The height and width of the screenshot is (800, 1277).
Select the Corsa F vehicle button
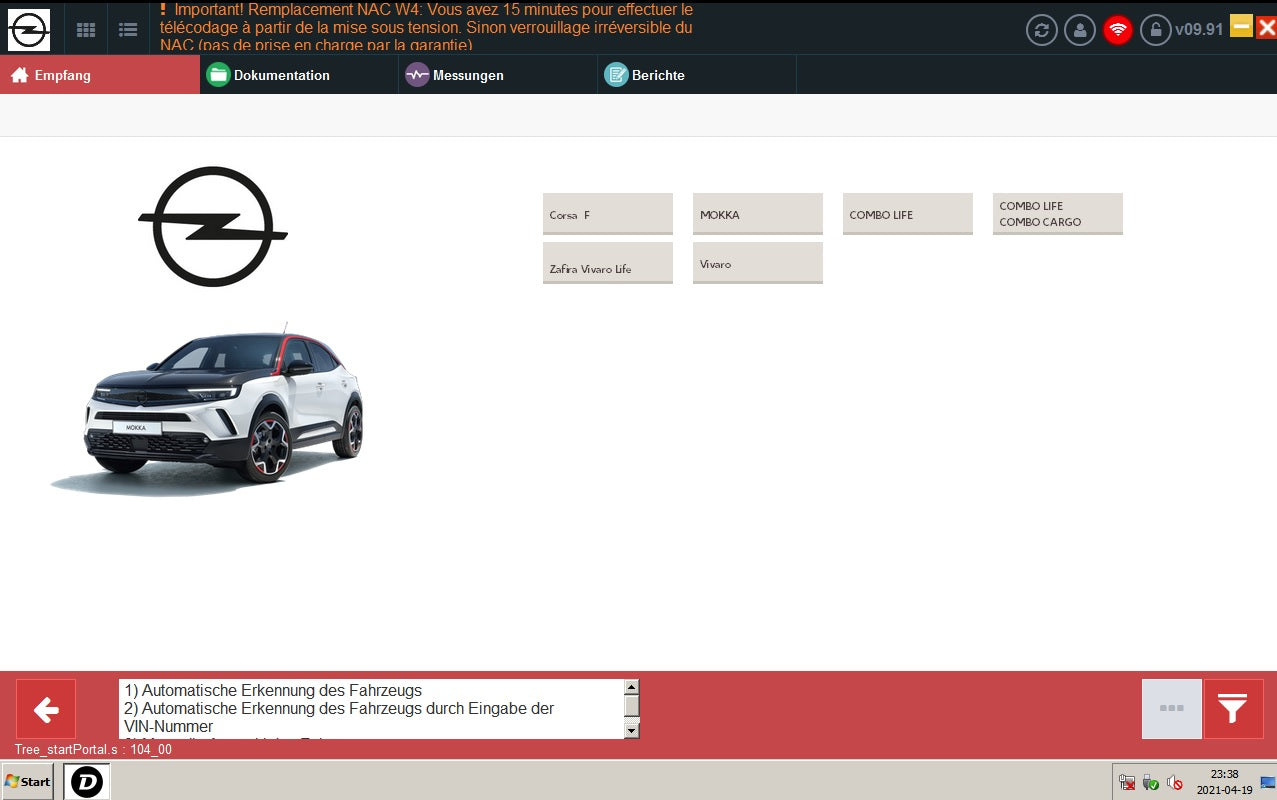(607, 213)
